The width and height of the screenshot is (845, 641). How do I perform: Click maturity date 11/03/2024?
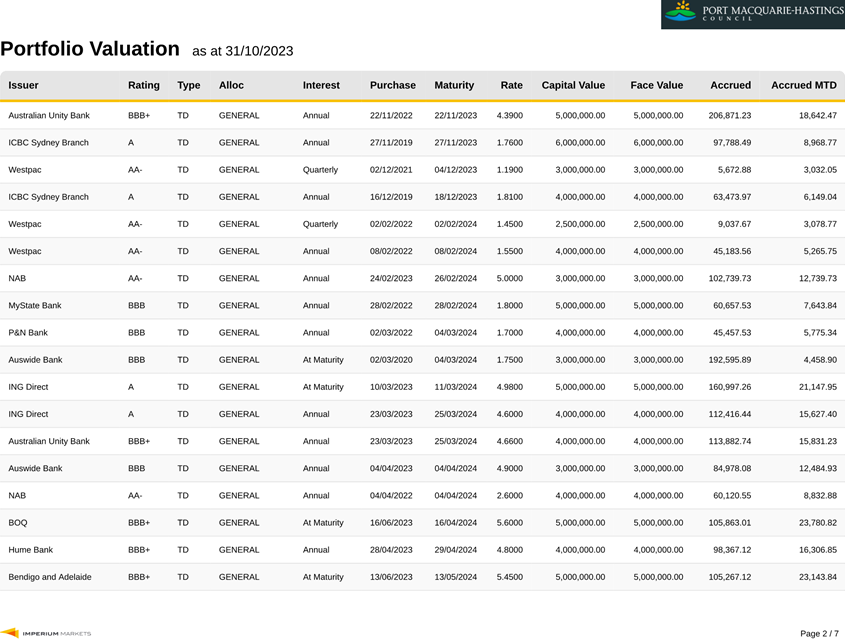[456, 387]
